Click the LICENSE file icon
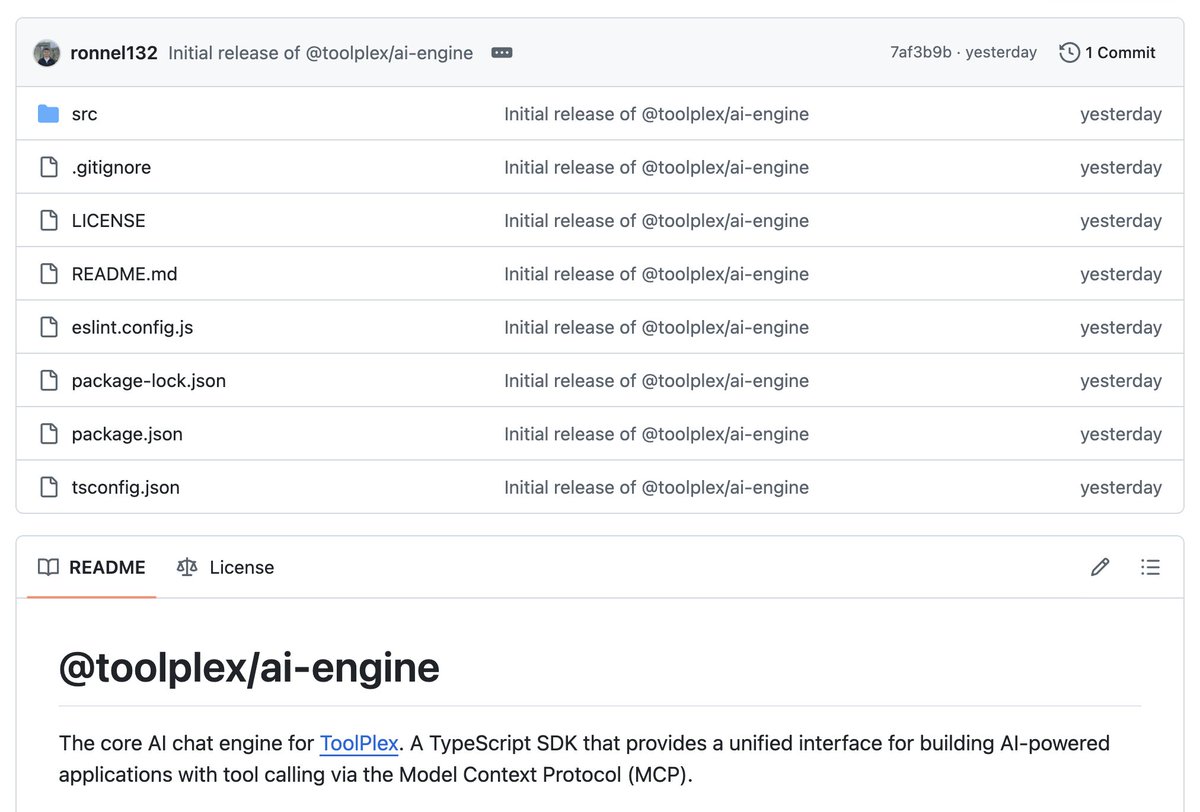This screenshot has height=812, width=1200. point(48,220)
